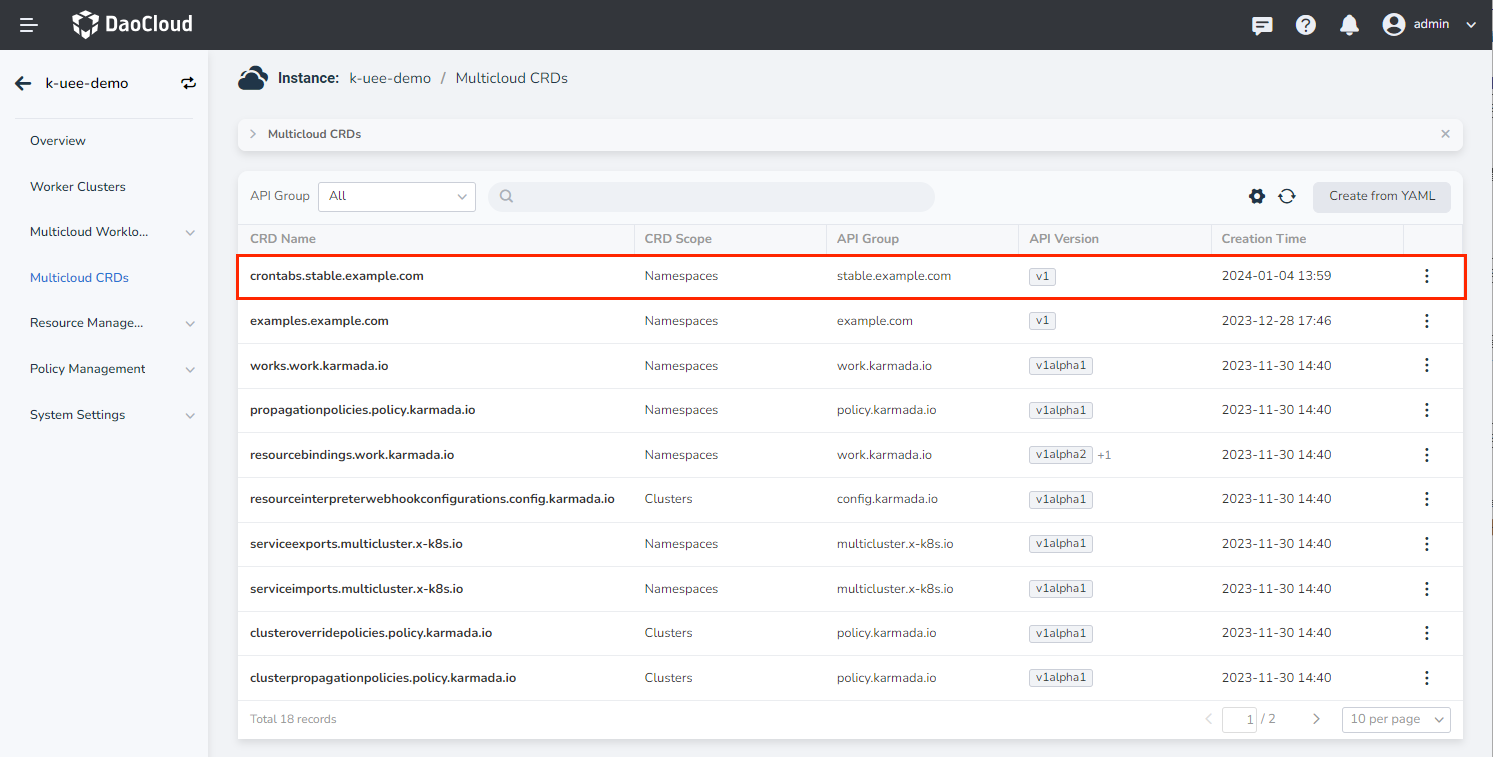1493x757 pixels.
Task: Open actions menu for crontabs.stable.example.com
Action: [x=1426, y=277]
